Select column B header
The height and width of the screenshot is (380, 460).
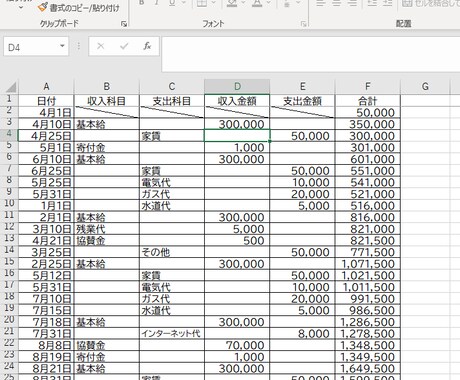(106, 87)
